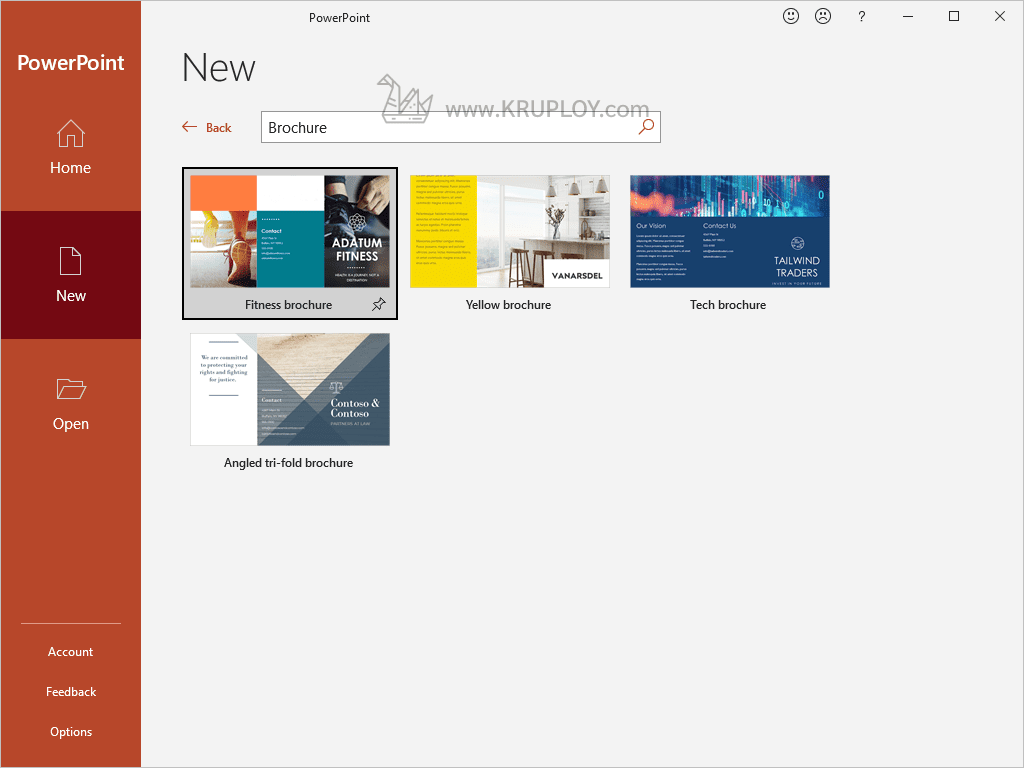The height and width of the screenshot is (768, 1024).
Task: Click the "Angled tri-fold brochure" caption text
Action: click(x=289, y=463)
